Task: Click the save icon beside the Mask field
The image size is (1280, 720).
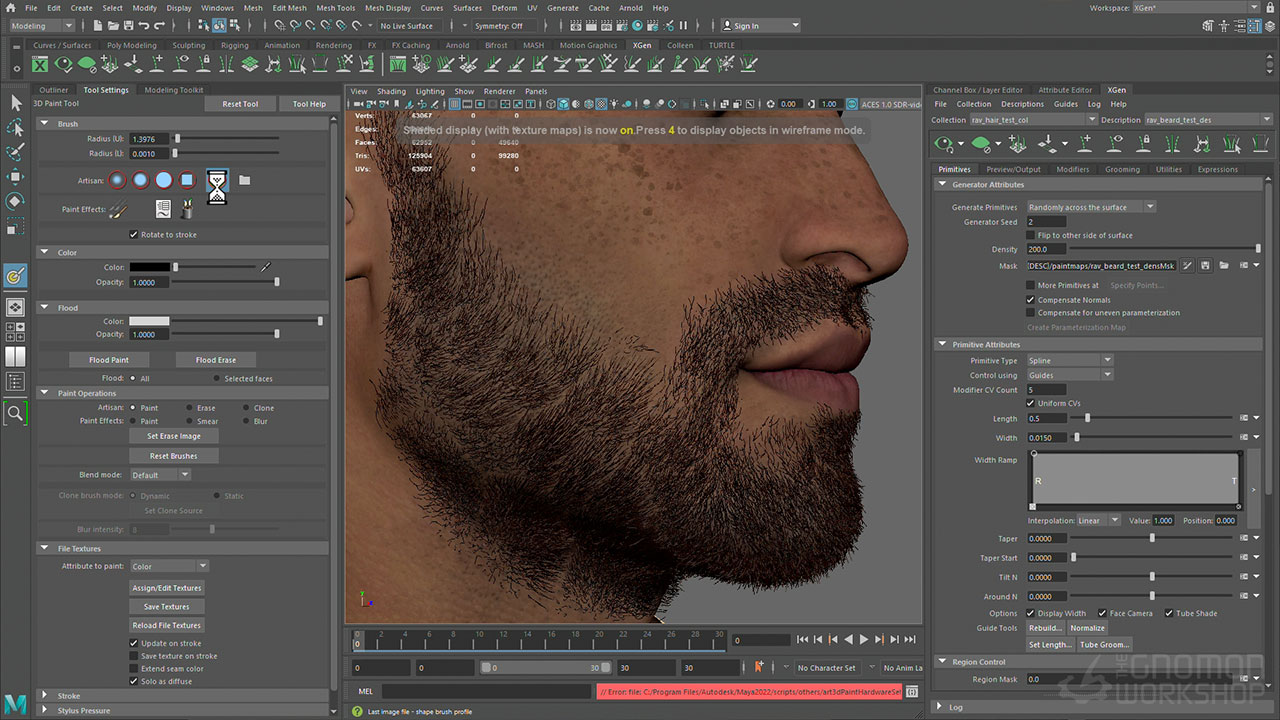Action: point(1205,266)
